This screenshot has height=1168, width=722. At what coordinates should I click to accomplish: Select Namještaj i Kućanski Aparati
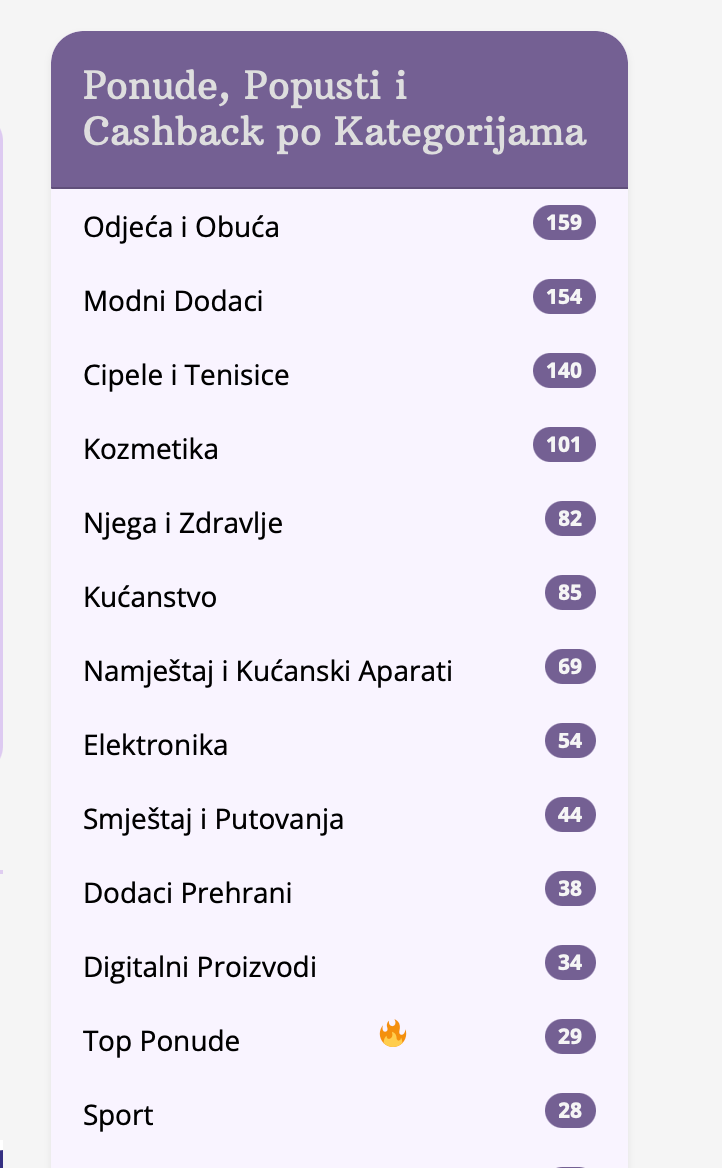[268, 671]
